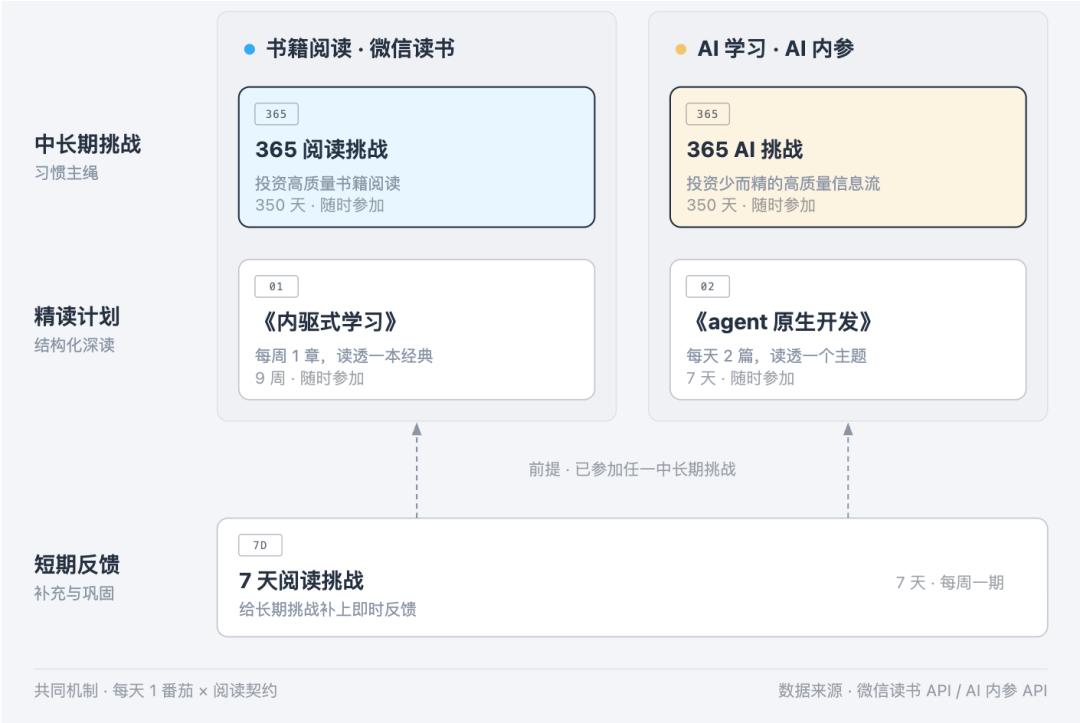The image size is (1080, 723).
Task: Click the dashed arrow into AI 学习 column
Action: pos(848,470)
